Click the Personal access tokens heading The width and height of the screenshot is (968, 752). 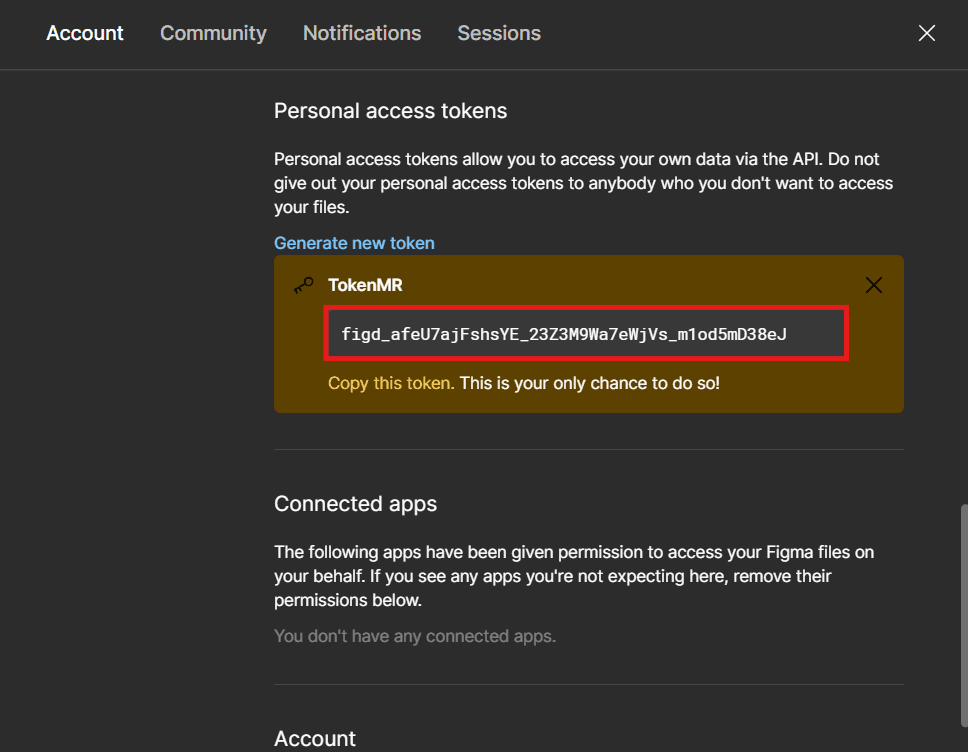(x=390, y=111)
